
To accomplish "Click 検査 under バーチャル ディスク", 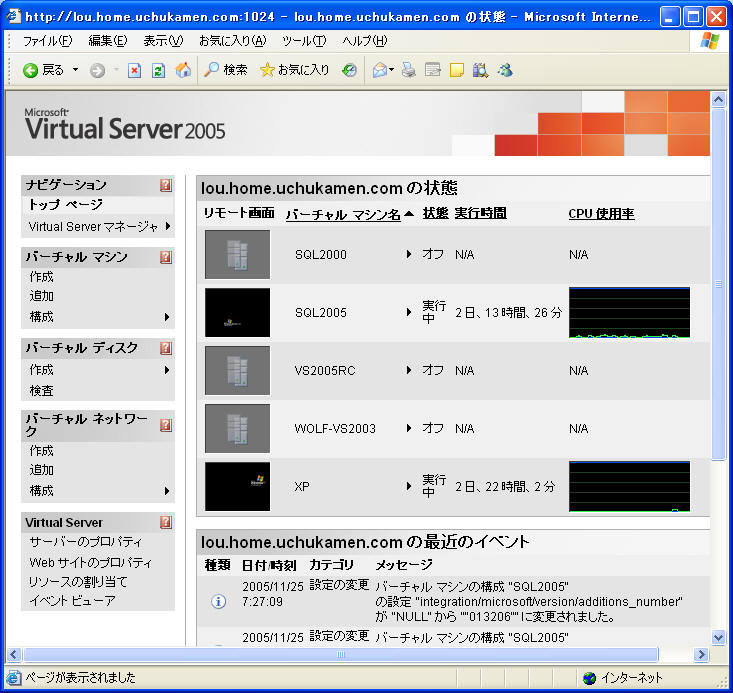I will pos(41,390).
